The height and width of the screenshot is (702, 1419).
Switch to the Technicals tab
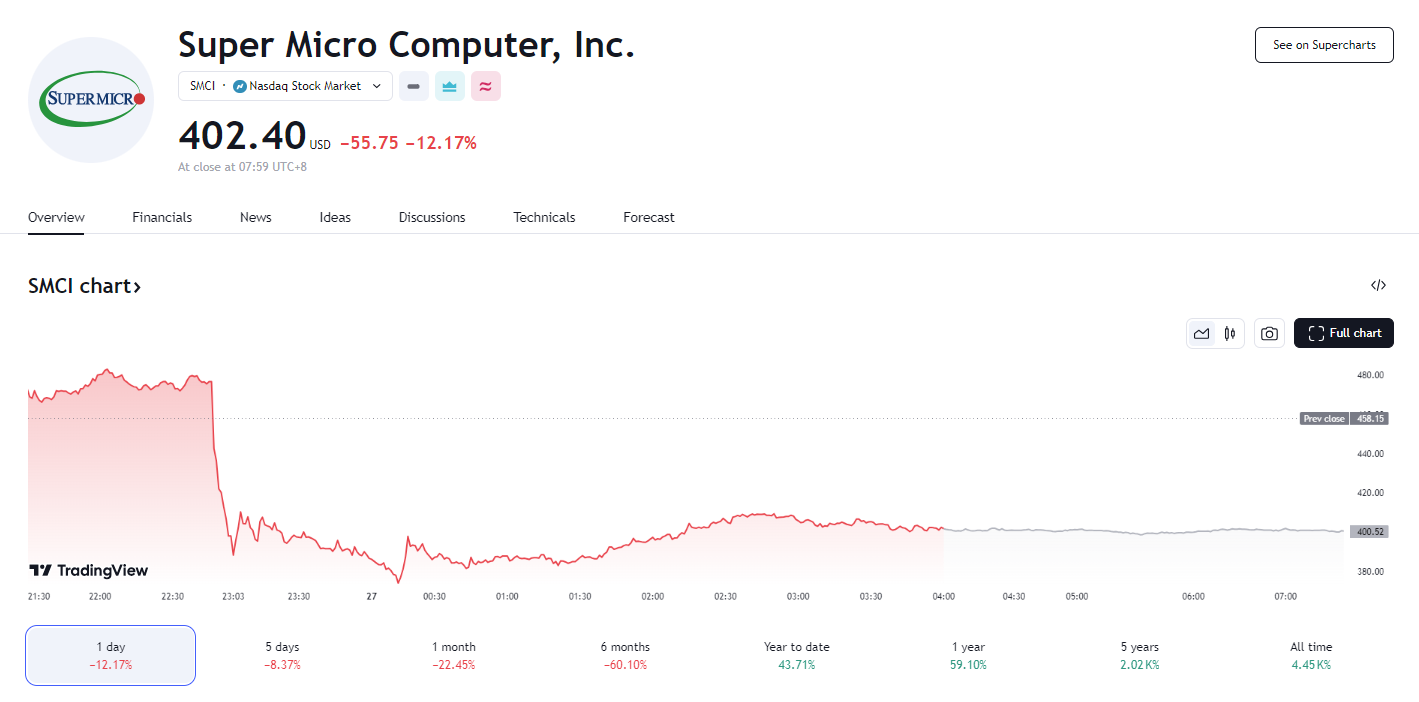click(x=544, y=217)
